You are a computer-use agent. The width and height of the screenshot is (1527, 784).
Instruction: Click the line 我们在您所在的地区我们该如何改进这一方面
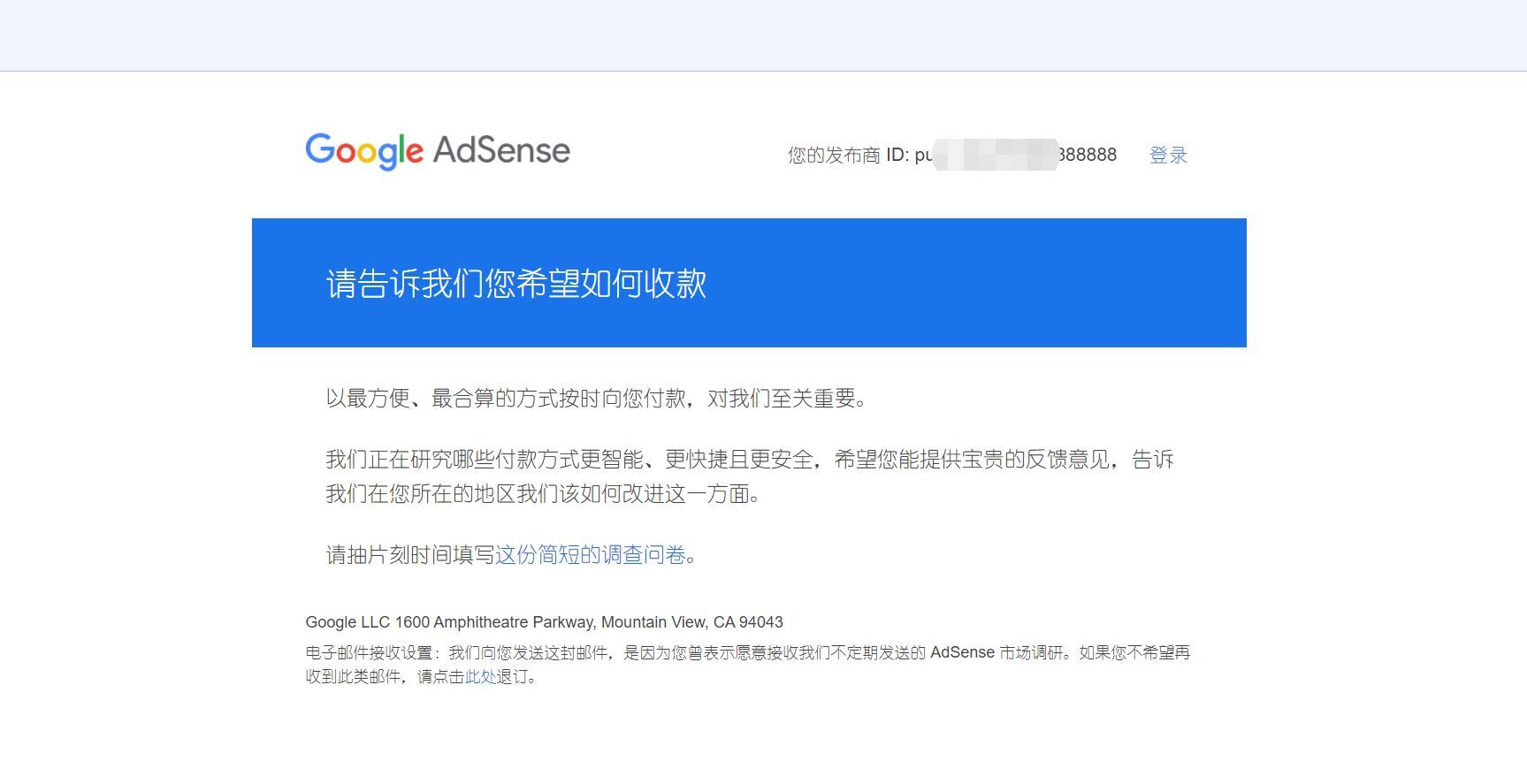[x=543, y=494]
